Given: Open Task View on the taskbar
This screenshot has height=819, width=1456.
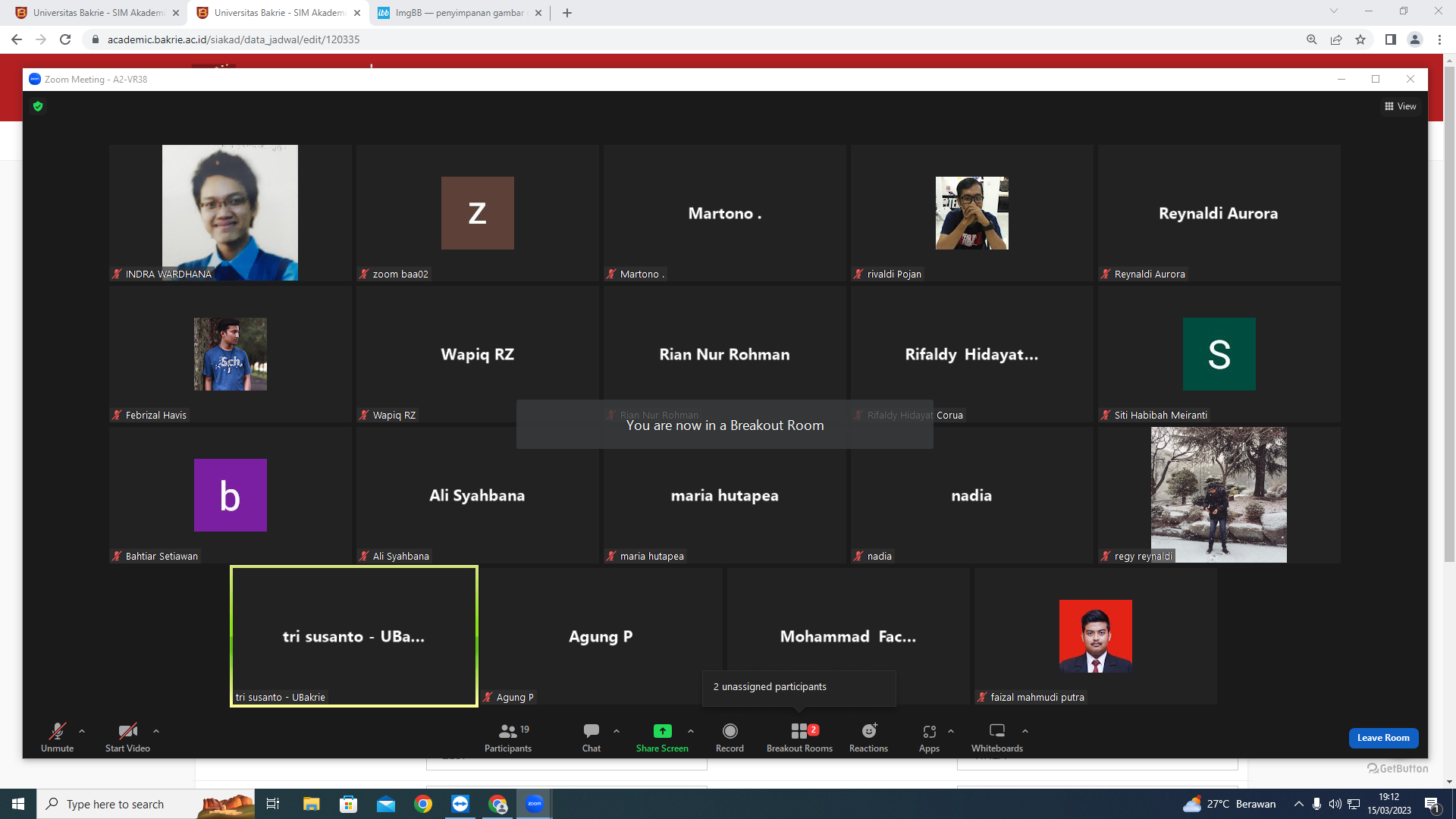Looking at the screenshot, I should [x=273, y=804].
